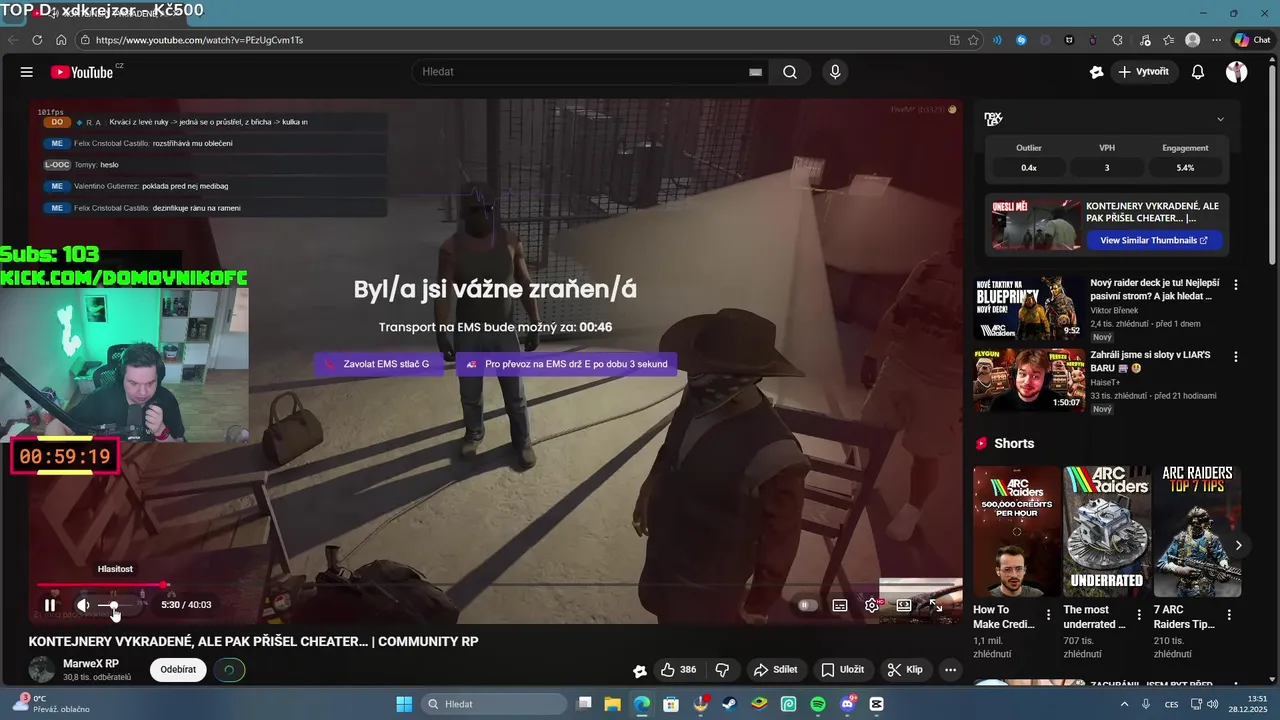Open the LIAR'S BARU video thumbnail
1280x720 pixels.
click(x=1029, y=380)
